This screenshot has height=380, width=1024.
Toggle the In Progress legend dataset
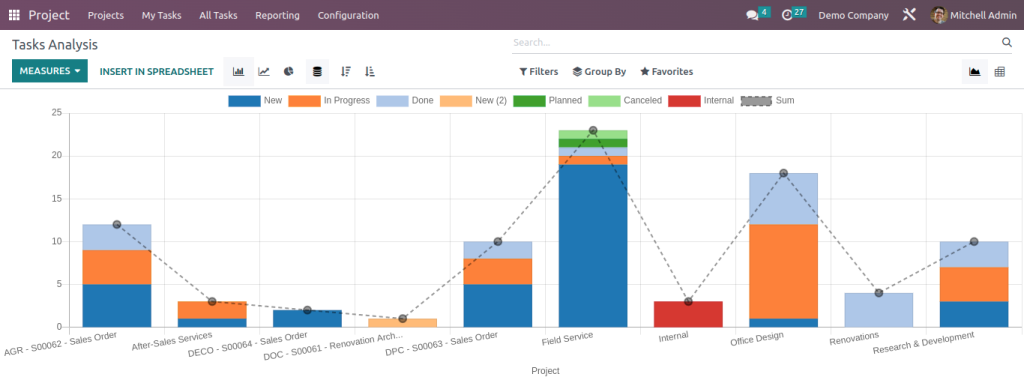pyautogui.click(x=329, y=101)
